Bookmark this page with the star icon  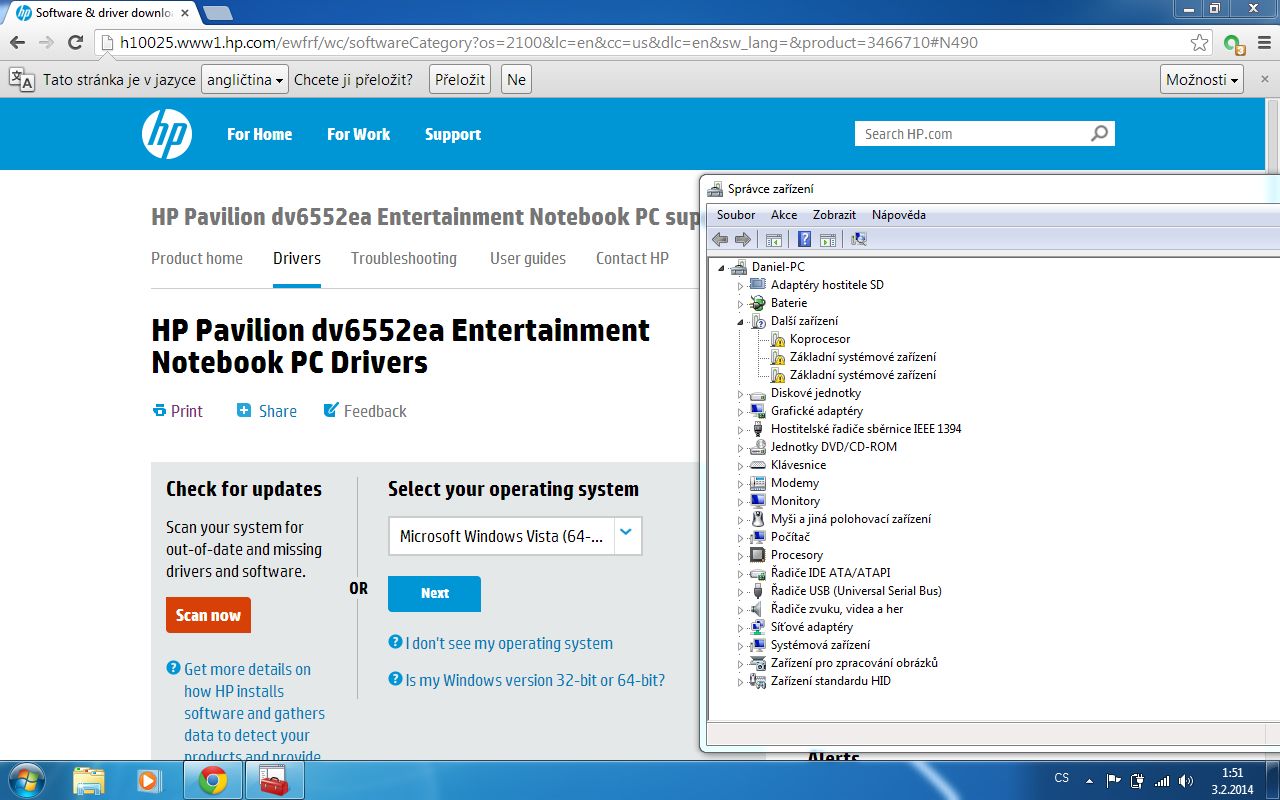click(1199, 43)
